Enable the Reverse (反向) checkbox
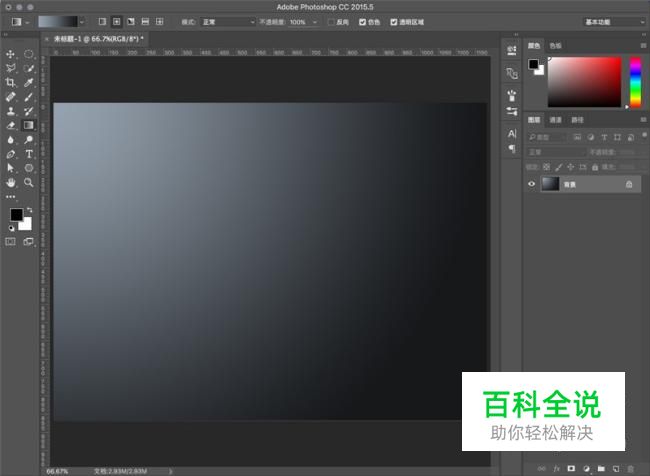The width and height of the screenshot is (650, 476). (x=331, y=22)
